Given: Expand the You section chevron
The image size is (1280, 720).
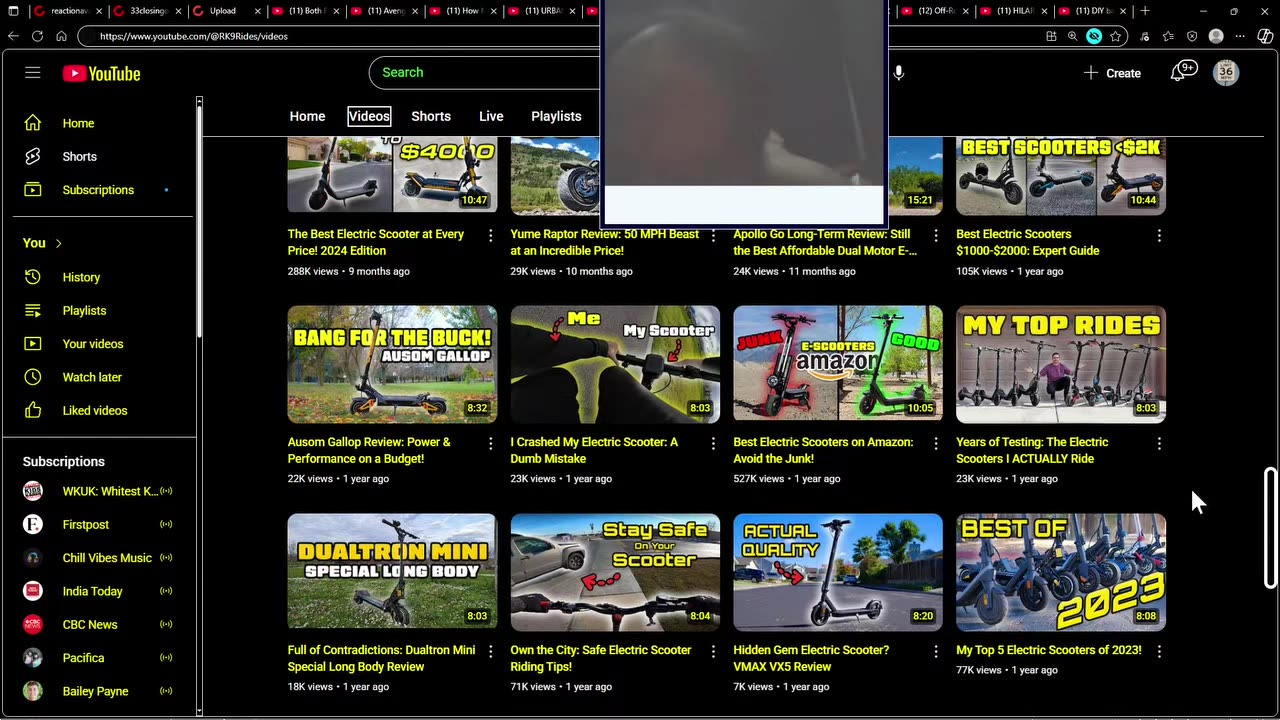Looking at the screenshot, I should [x=58, y=243].
